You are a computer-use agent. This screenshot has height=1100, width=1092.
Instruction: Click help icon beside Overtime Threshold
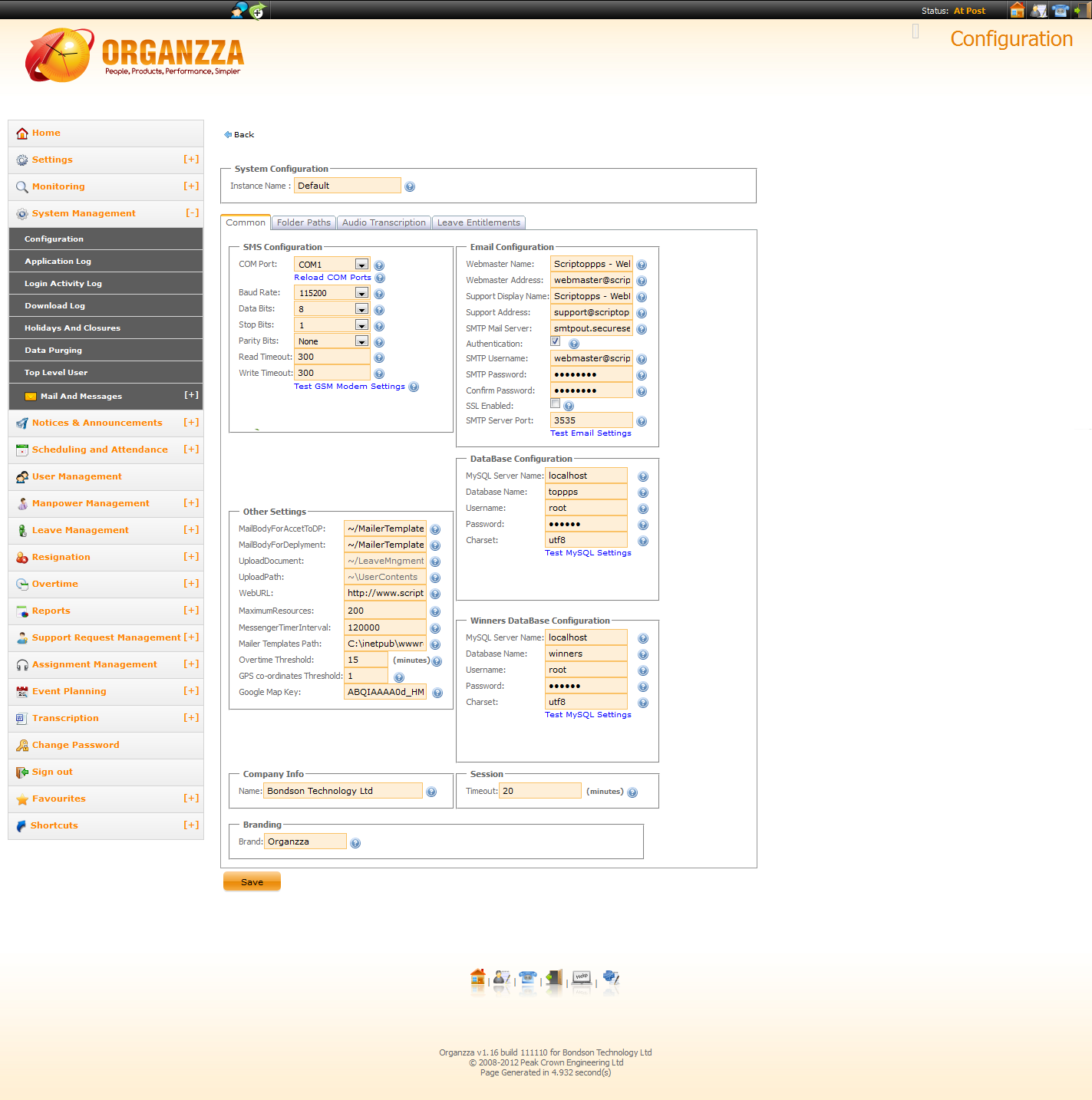click(437, 661)
